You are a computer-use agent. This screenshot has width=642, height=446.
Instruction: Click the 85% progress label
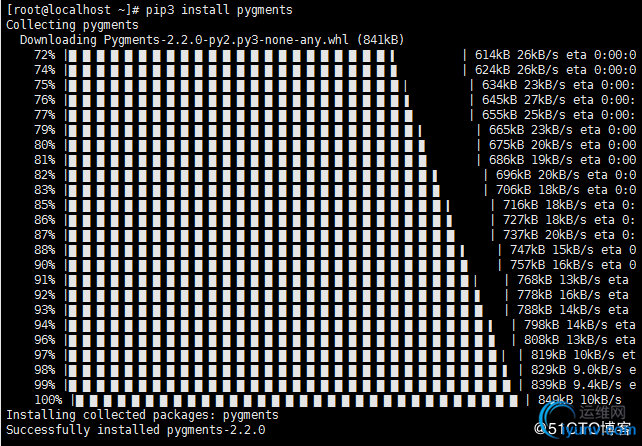[45, 205]
